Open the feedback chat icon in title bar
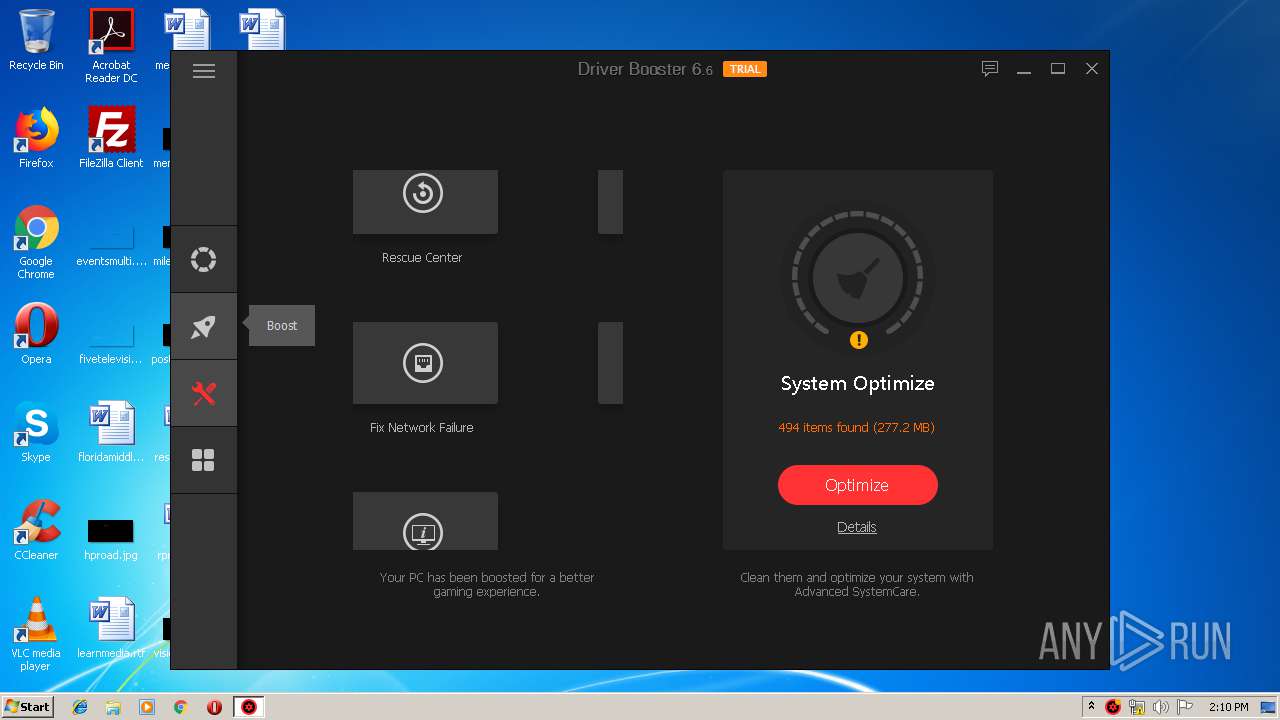The width and height of the screenshot is (1280, 720). pos(990,69)
